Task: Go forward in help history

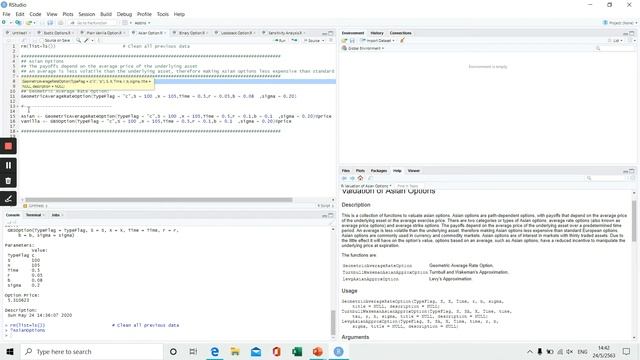Action: point(352,178)
